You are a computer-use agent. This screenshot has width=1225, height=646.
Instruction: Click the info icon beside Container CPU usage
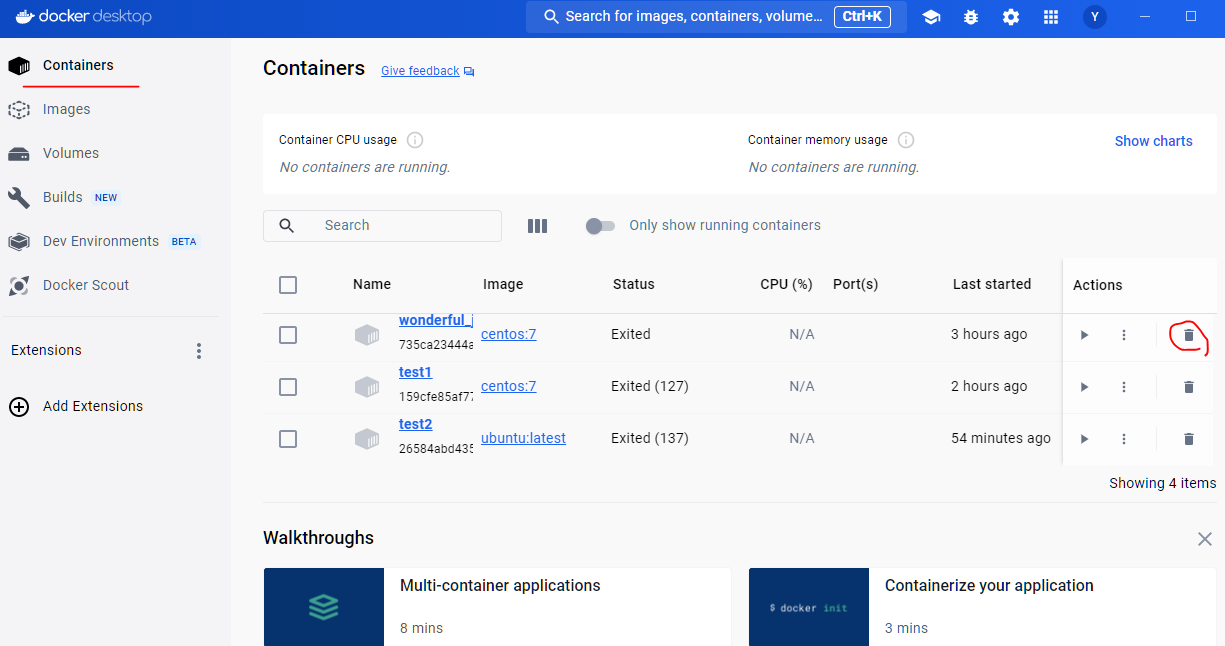click(x=415, y=140)
